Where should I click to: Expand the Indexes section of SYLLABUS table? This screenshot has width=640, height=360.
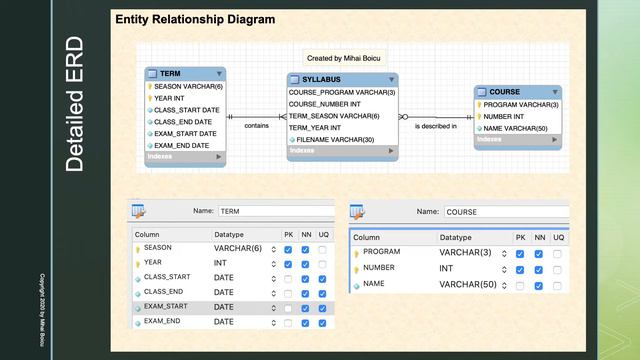(x=391, y=151)
